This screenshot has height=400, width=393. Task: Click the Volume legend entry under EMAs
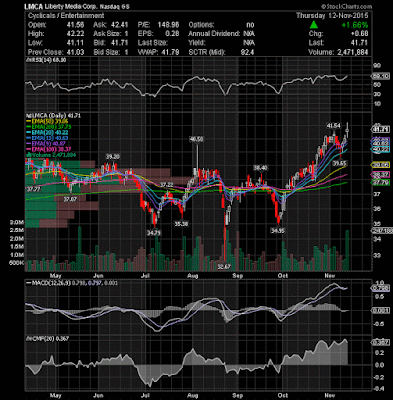point(51,155)
